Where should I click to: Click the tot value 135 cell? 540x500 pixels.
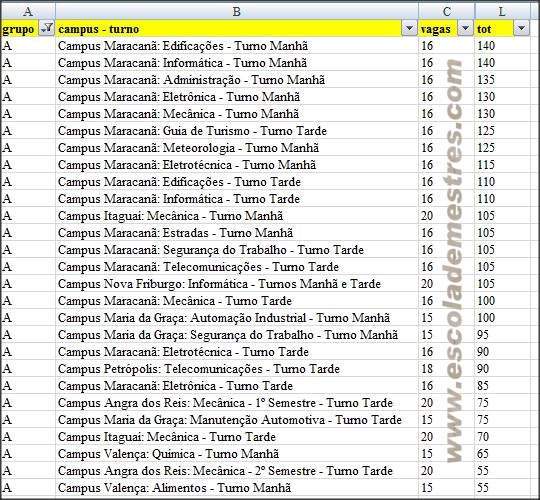[502, 80]
